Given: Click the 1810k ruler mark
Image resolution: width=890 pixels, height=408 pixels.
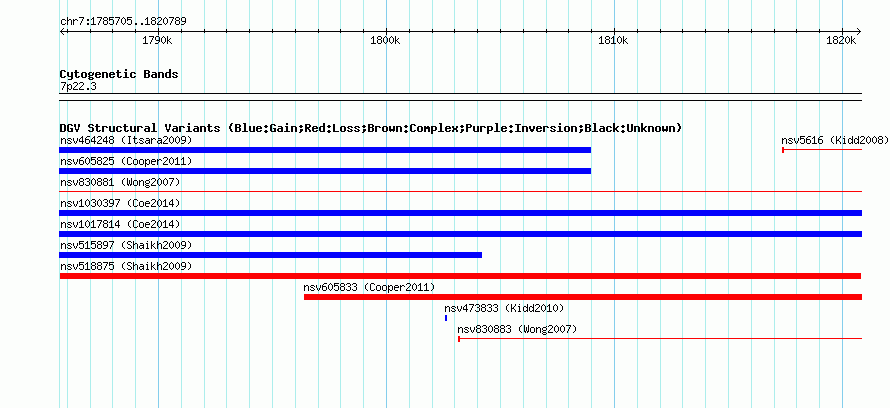Looking at the screenshot, I should click(614, 41).
